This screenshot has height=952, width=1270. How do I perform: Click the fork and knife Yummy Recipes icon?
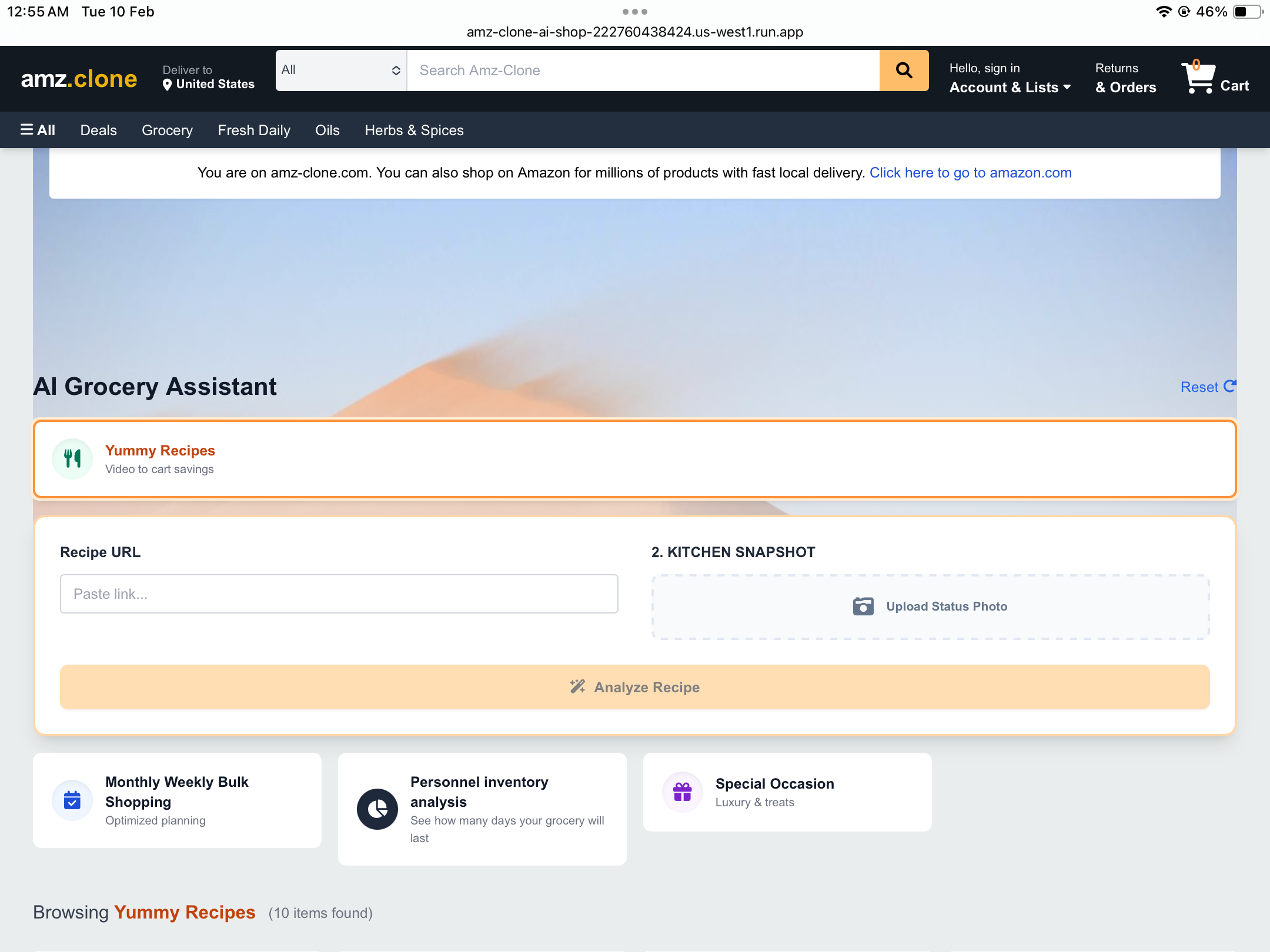[72, 458]
